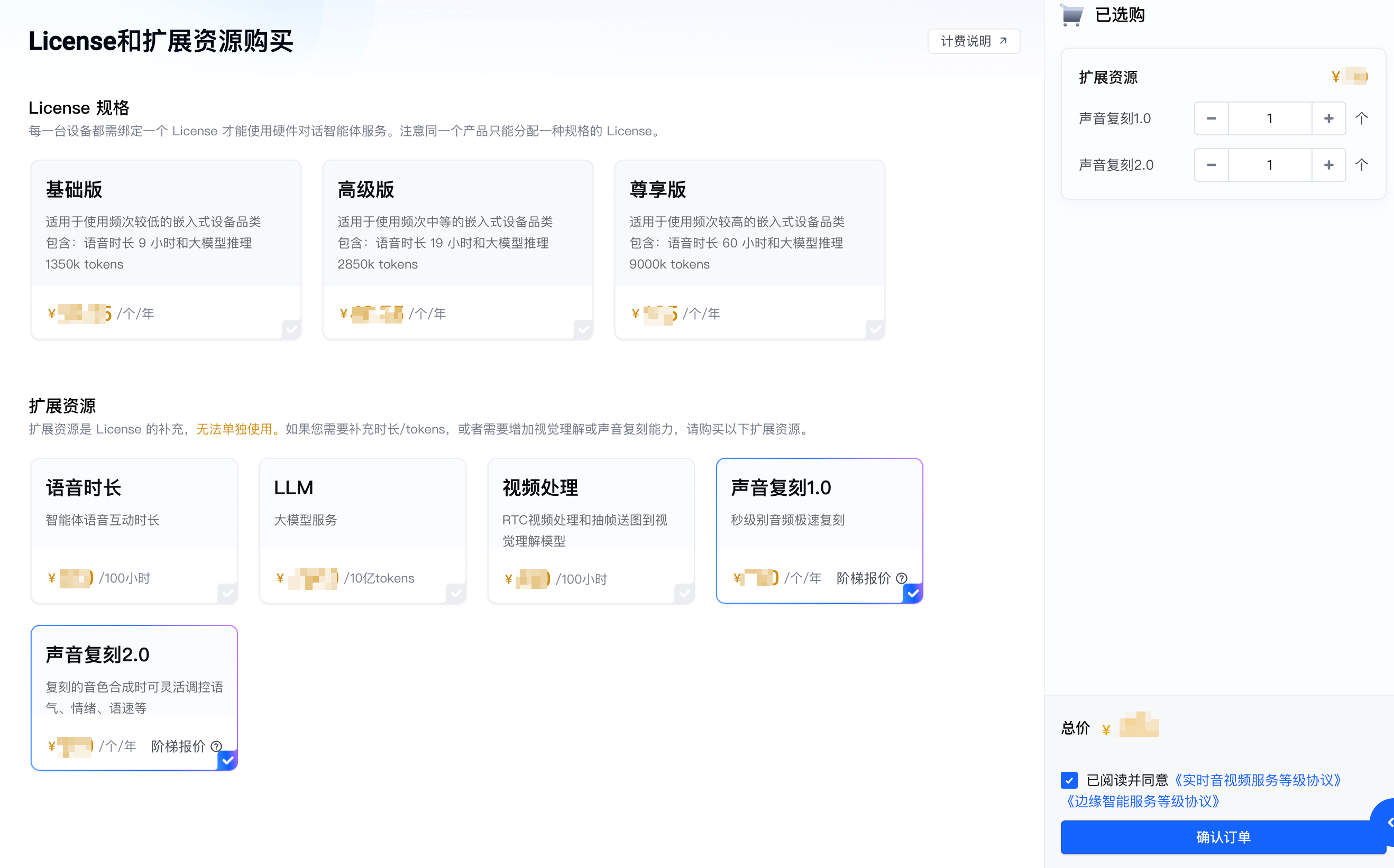Increase the 声音复刻2.0 quantity with plus icon
This screenshot has height=868, width=1394.
tap(1328, 165)
